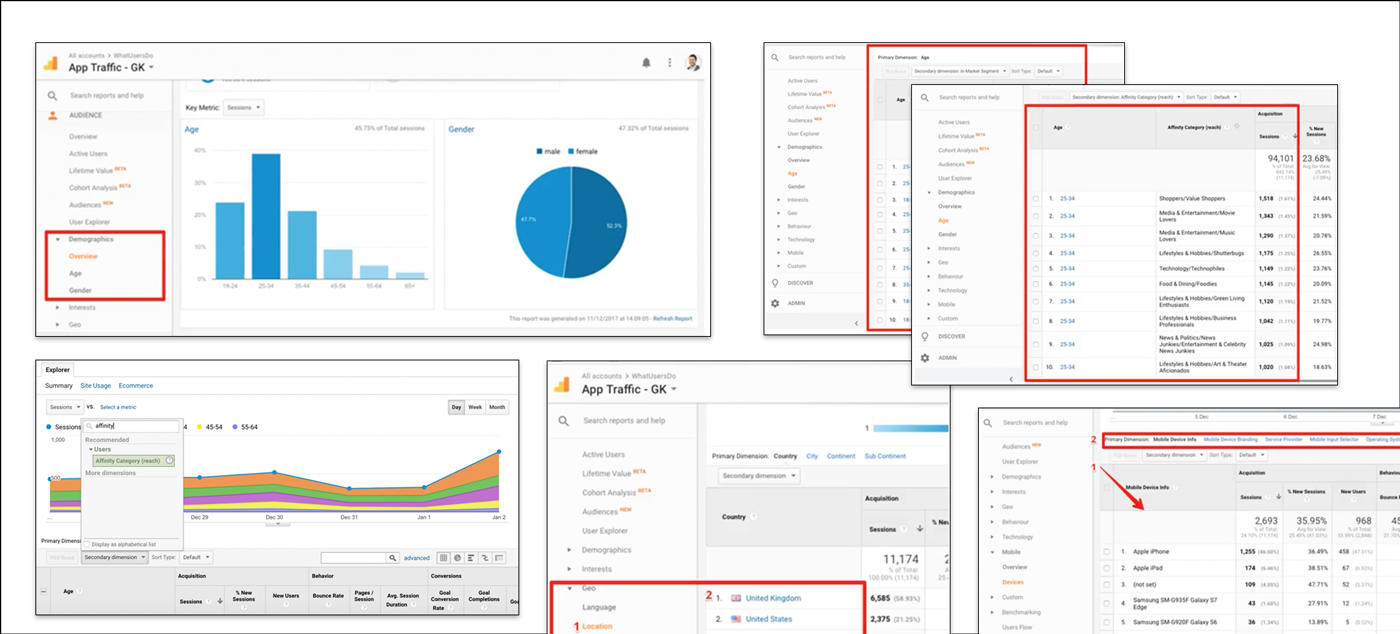Click the Analytics logo in the Age/Gender overview window
1400x634 pixels.
50,62
